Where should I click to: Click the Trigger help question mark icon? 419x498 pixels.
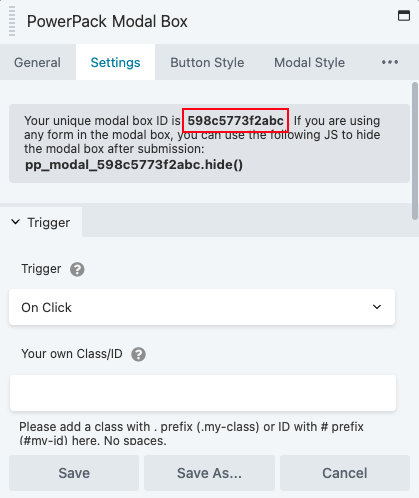pos(77,269)
